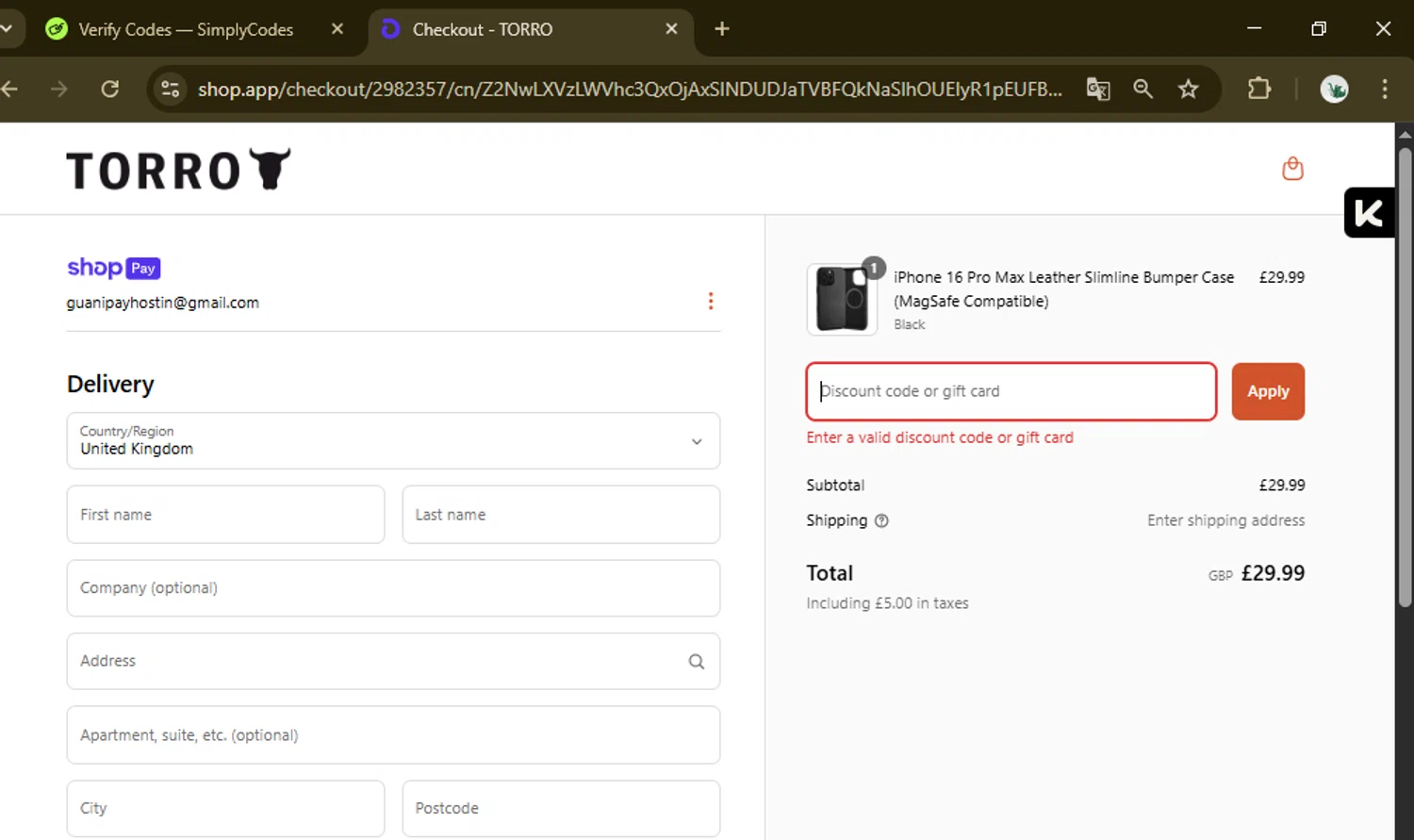Open the shipping info help icon
Screen dimensions: 1414x840
(x=881, y=520)
